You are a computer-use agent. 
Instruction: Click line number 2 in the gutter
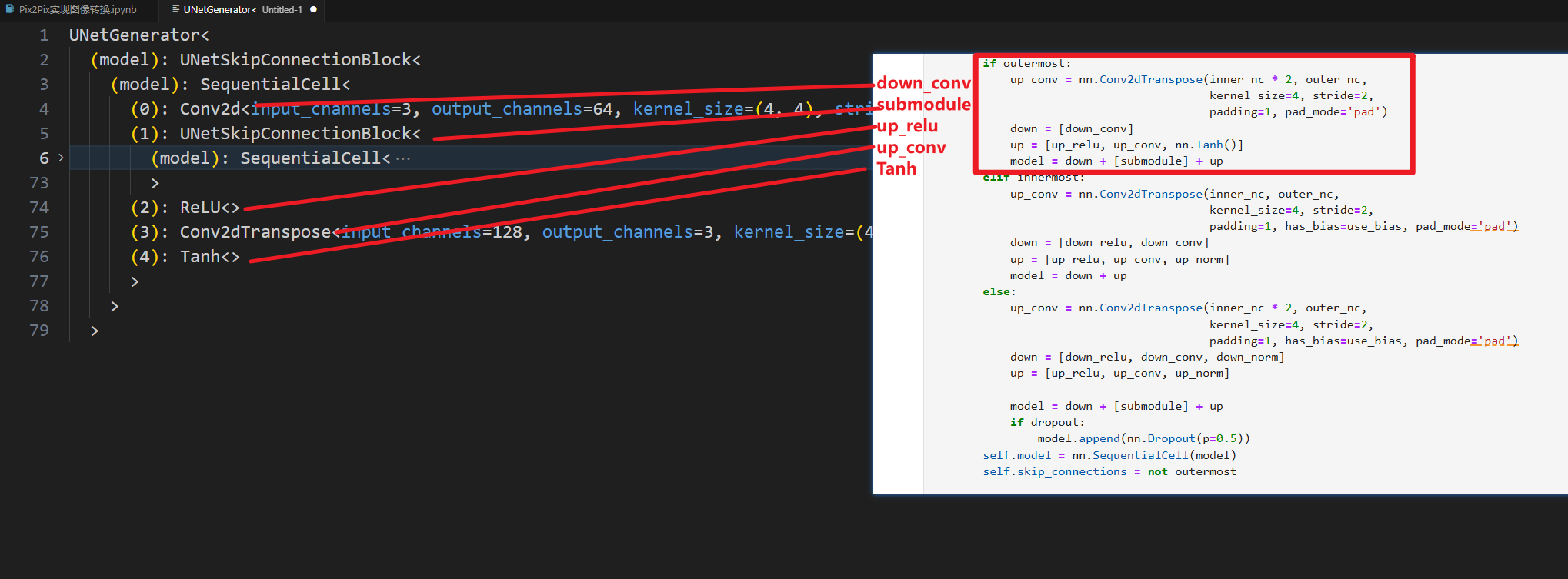coord(44,60)
